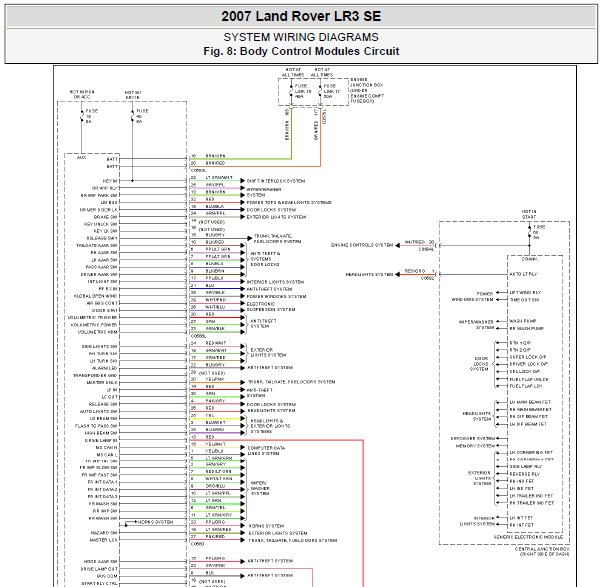
Task: Click the 'MASTER LCK' input label
Action: pyautogui.click(x=104, y=540)
